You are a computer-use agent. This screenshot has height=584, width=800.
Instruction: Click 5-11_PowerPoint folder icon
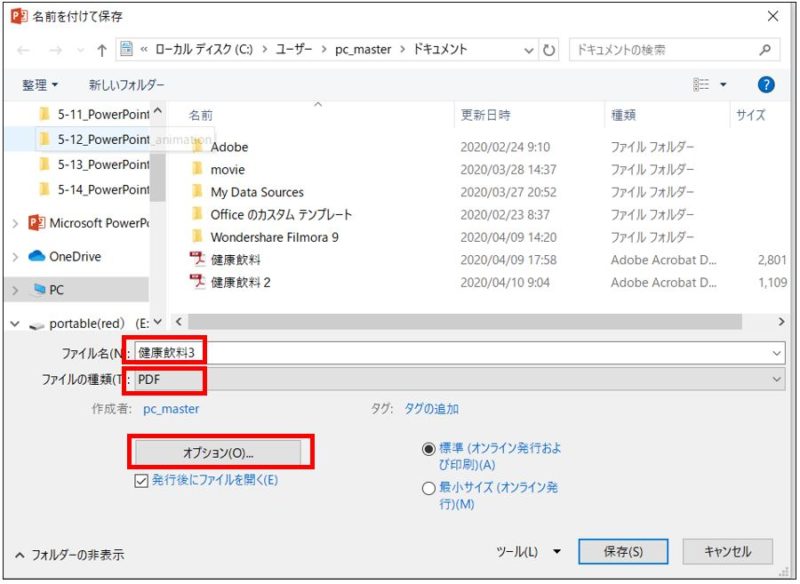coord(45,114)
